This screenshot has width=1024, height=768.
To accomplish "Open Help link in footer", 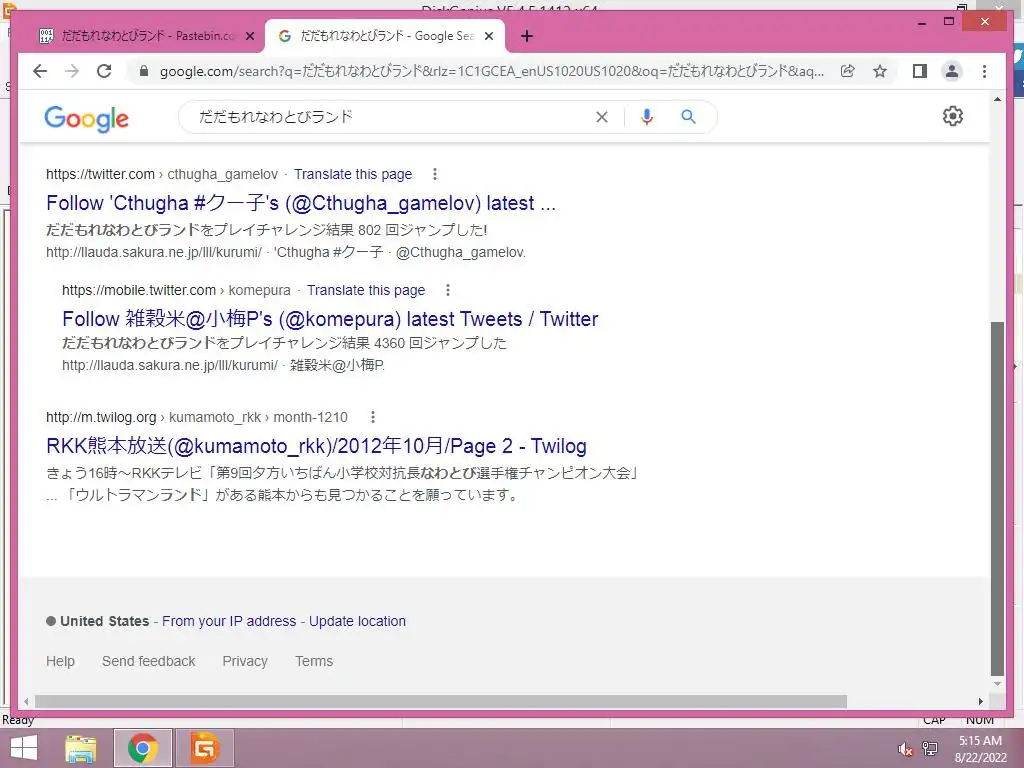I will [60, 661].
